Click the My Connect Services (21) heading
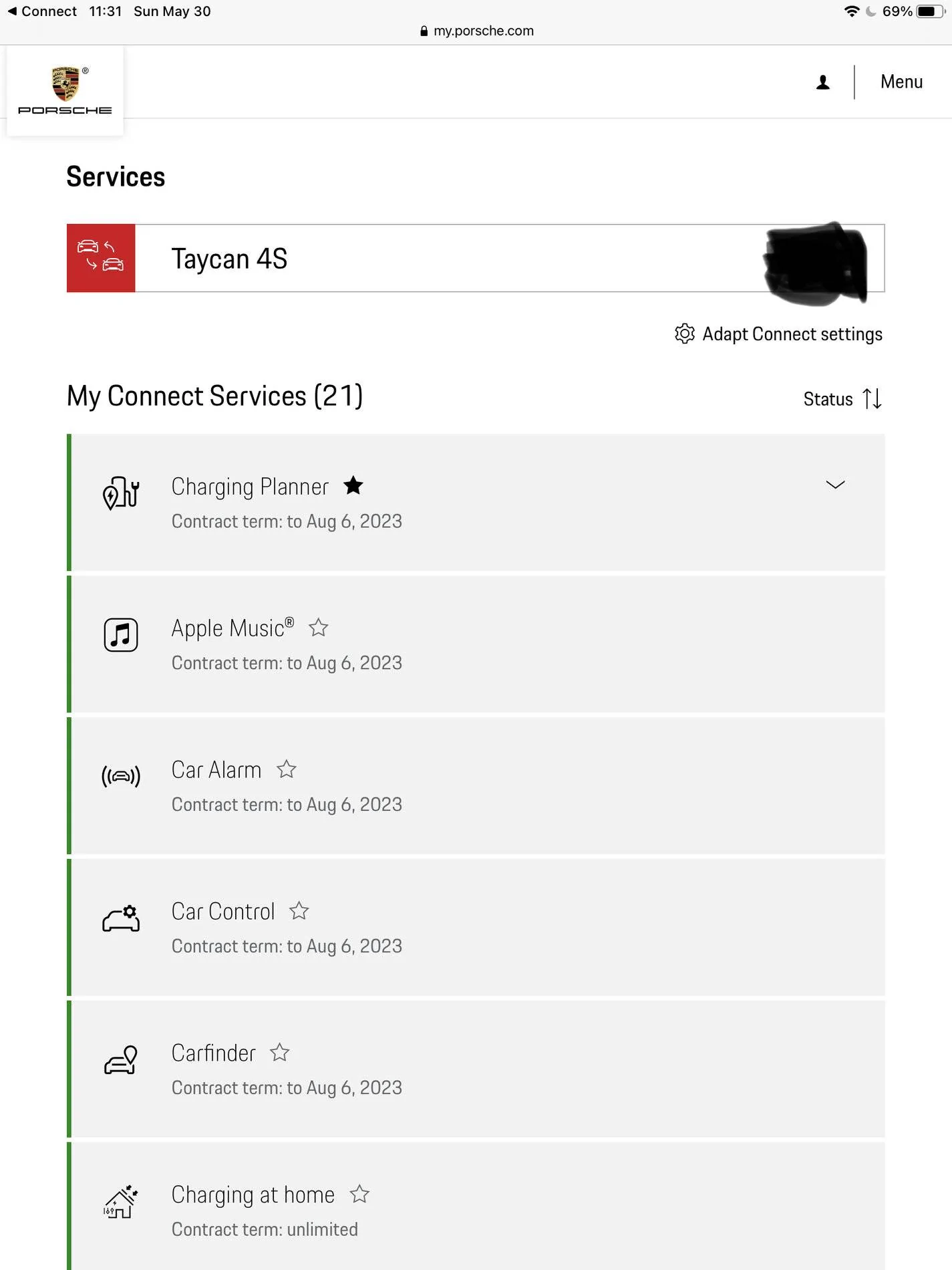 [214, 396]
